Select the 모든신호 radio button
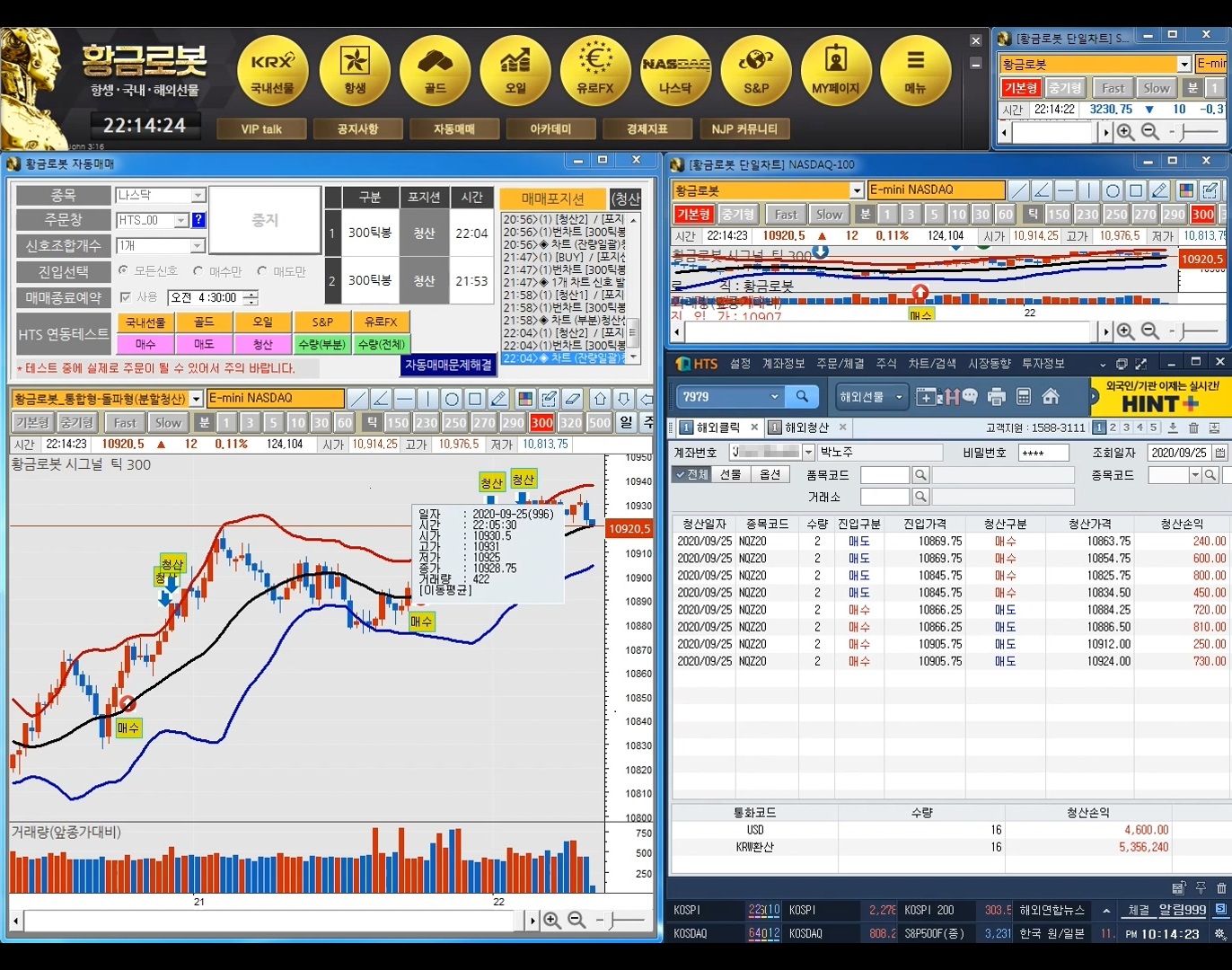 pos(123,270)
